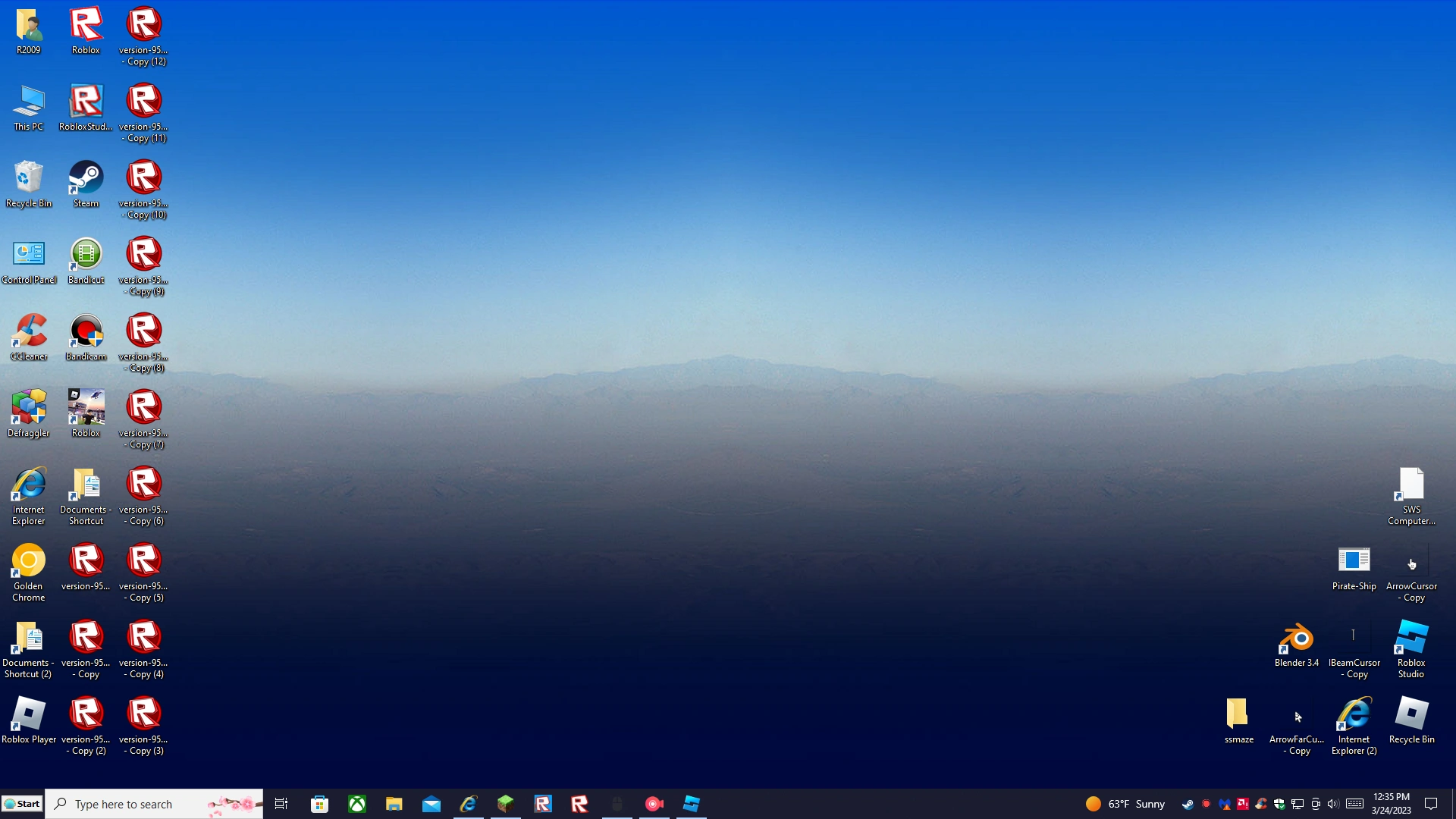The height and width of the screenshot is (819, 1456).
Task: Open the volume control in system tray
Action: [x=1333, y=804]
